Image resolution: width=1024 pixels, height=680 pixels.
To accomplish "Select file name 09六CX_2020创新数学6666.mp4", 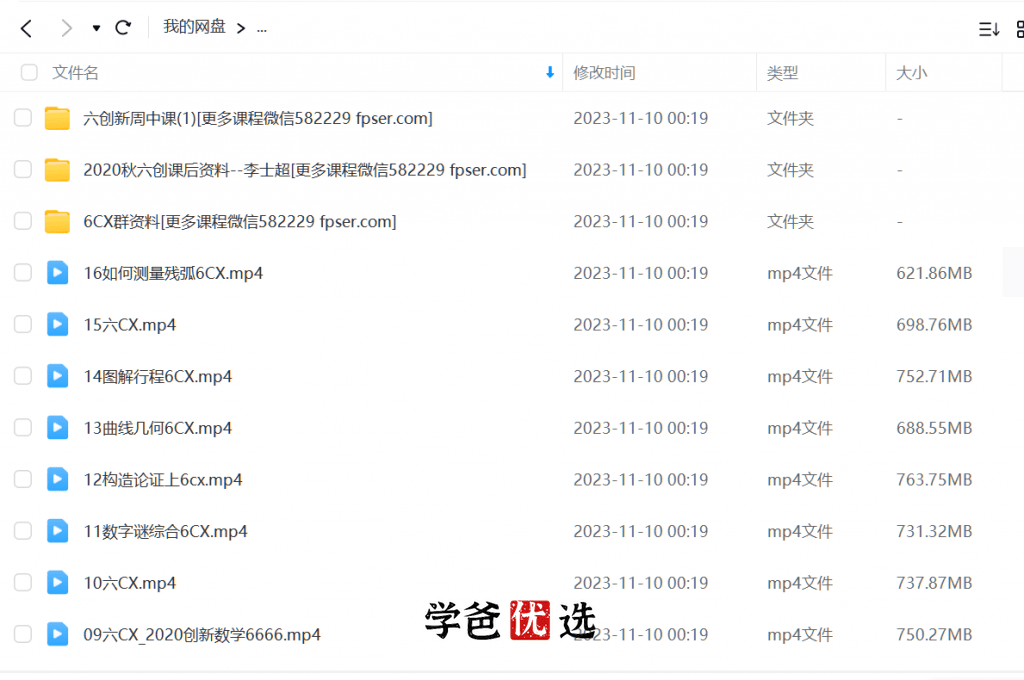I will pos(202,634).
